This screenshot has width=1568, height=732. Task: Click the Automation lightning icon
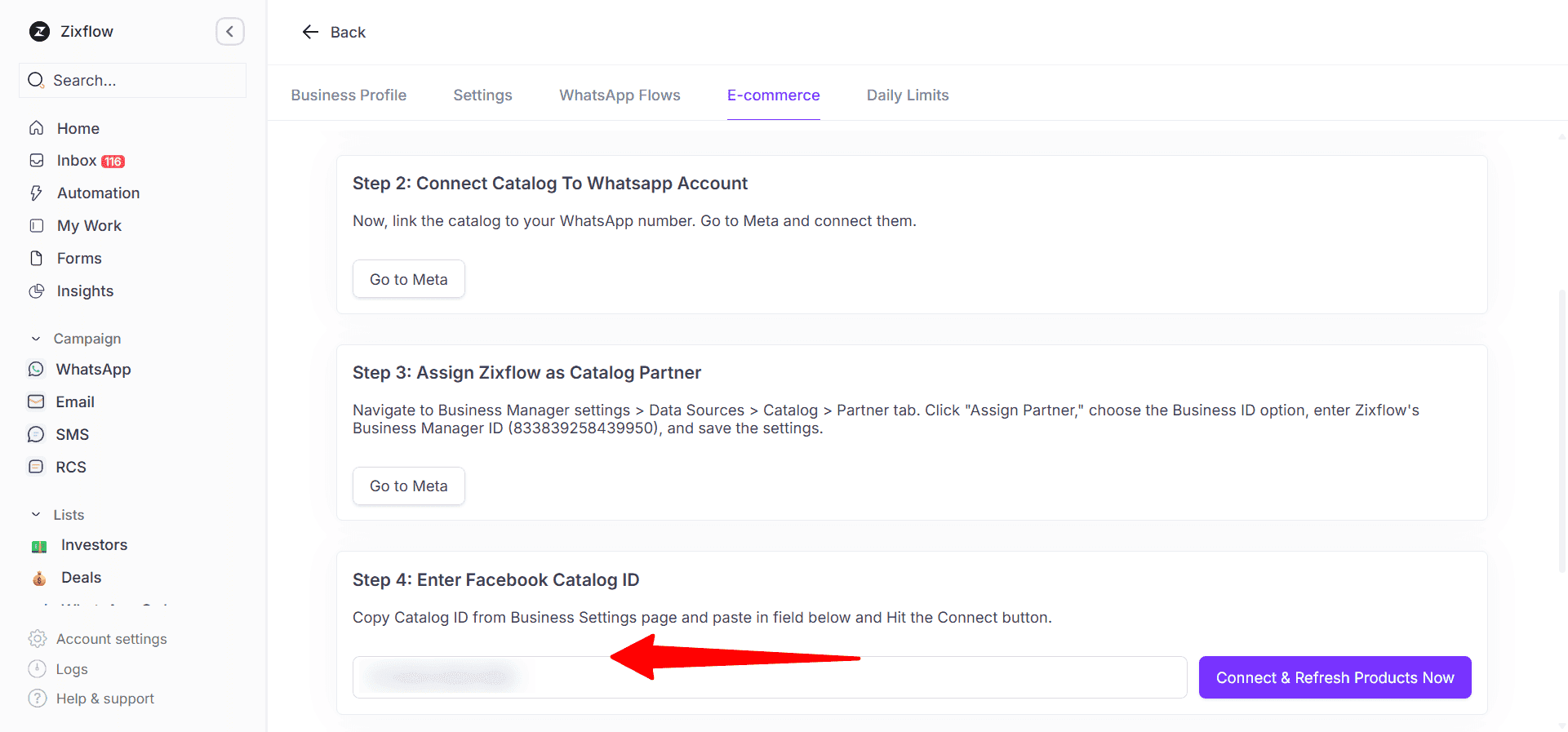click(36, 193)
